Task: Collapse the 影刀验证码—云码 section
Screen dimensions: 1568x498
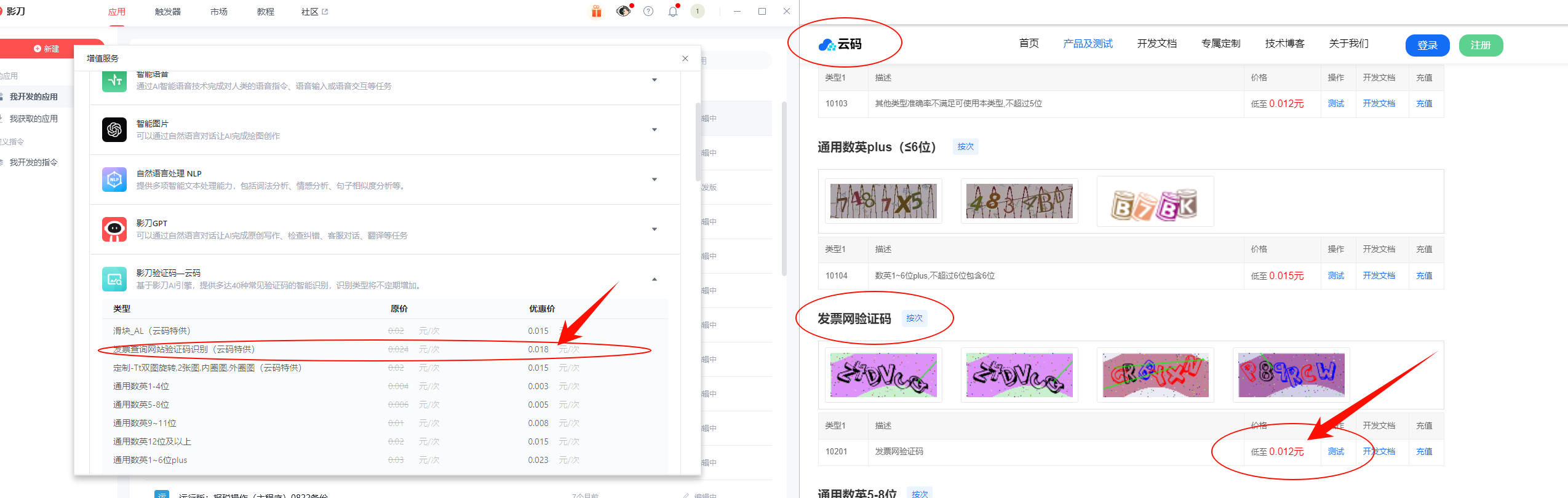Action: (655, 279)
